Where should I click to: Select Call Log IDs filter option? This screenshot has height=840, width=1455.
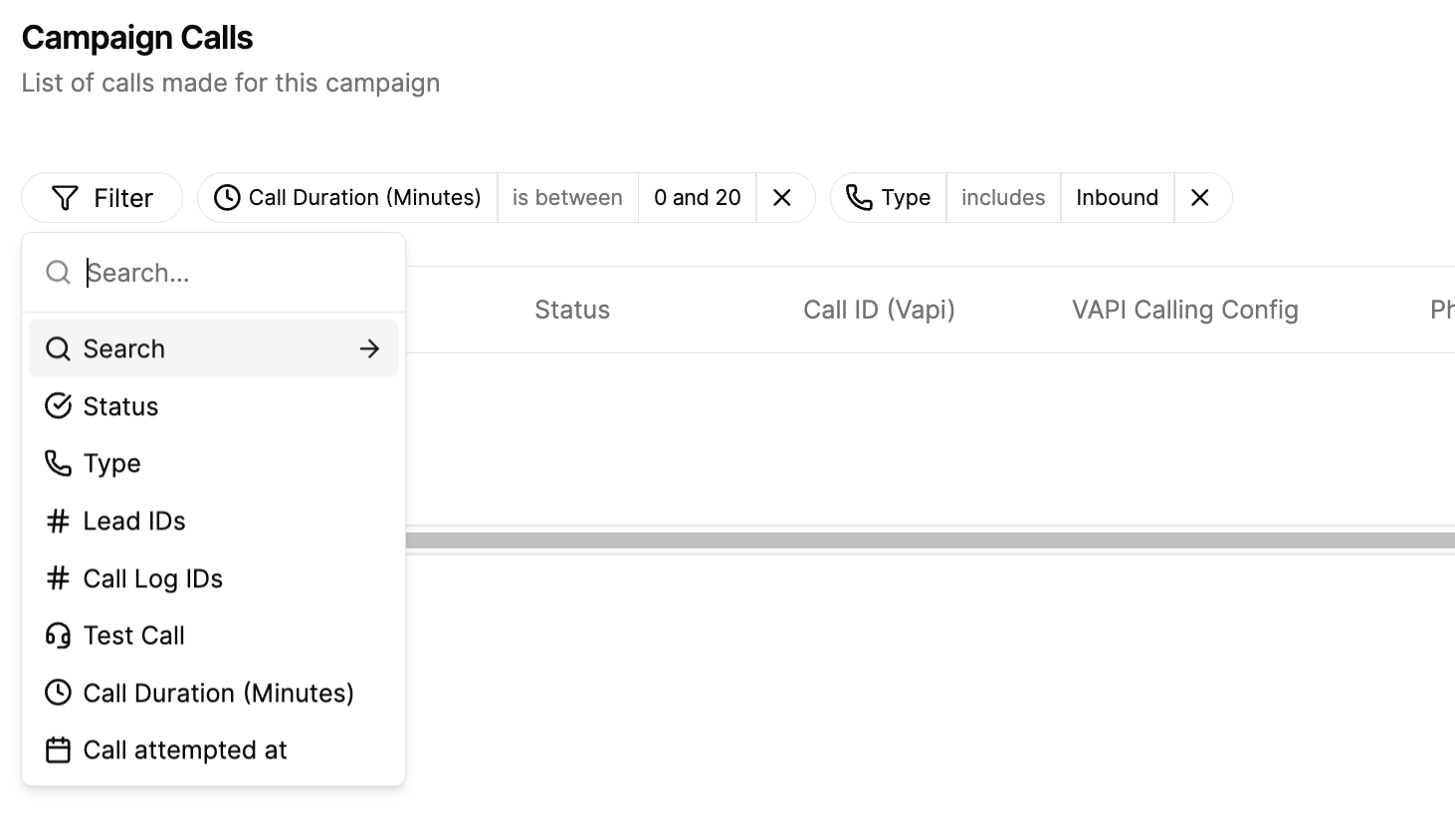point(213,578)
